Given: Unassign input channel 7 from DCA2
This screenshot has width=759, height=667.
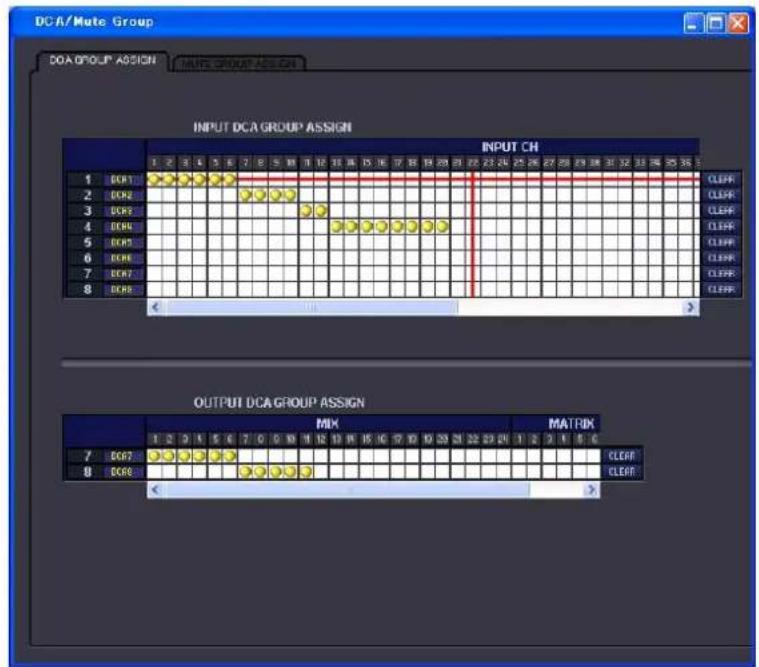Looking at the screenshot, I should tap(245, 195).
